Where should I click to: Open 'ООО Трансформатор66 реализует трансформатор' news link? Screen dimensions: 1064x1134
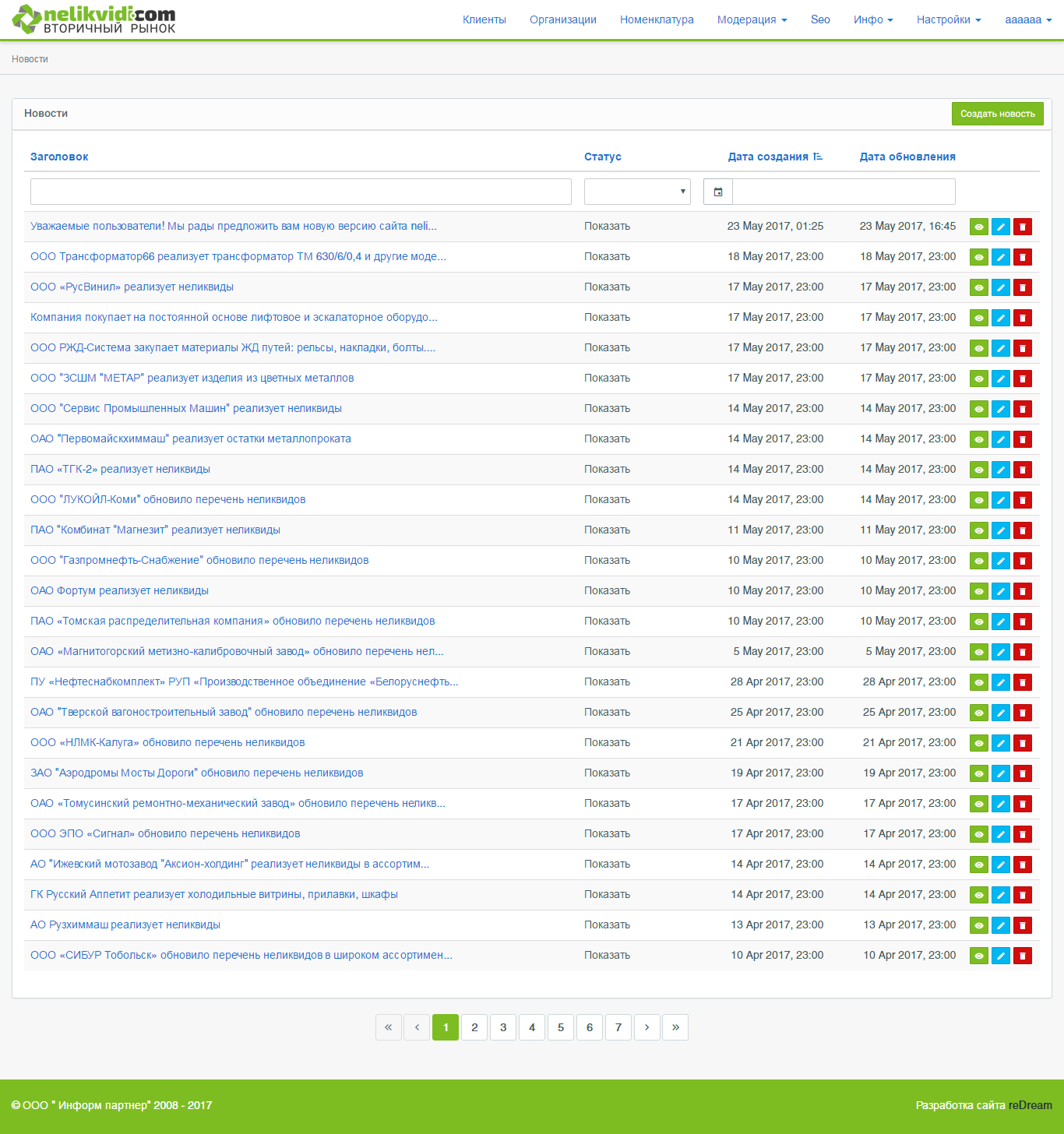[238, 256]
